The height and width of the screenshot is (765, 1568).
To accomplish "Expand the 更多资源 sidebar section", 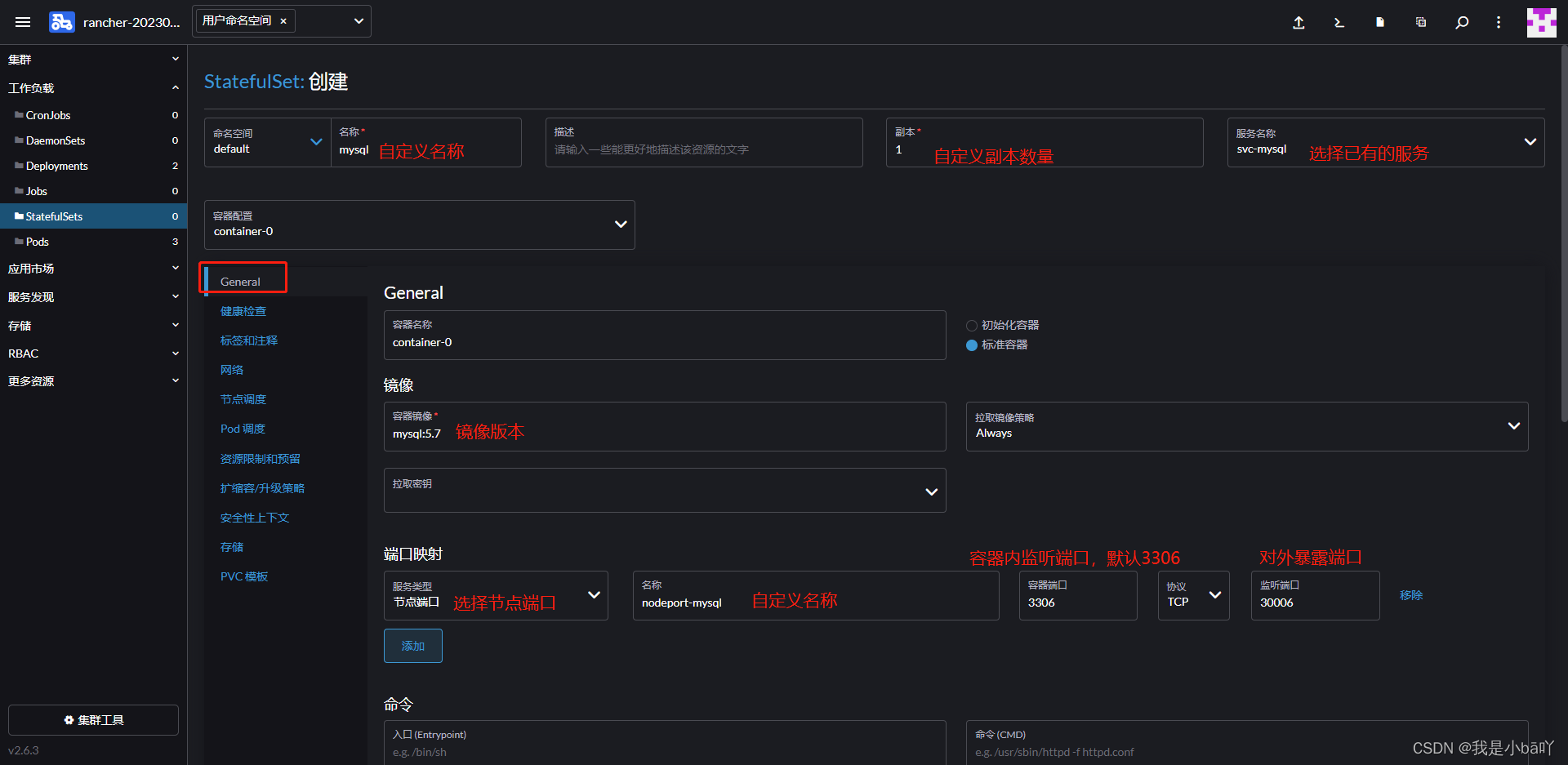I will point(93,380).
